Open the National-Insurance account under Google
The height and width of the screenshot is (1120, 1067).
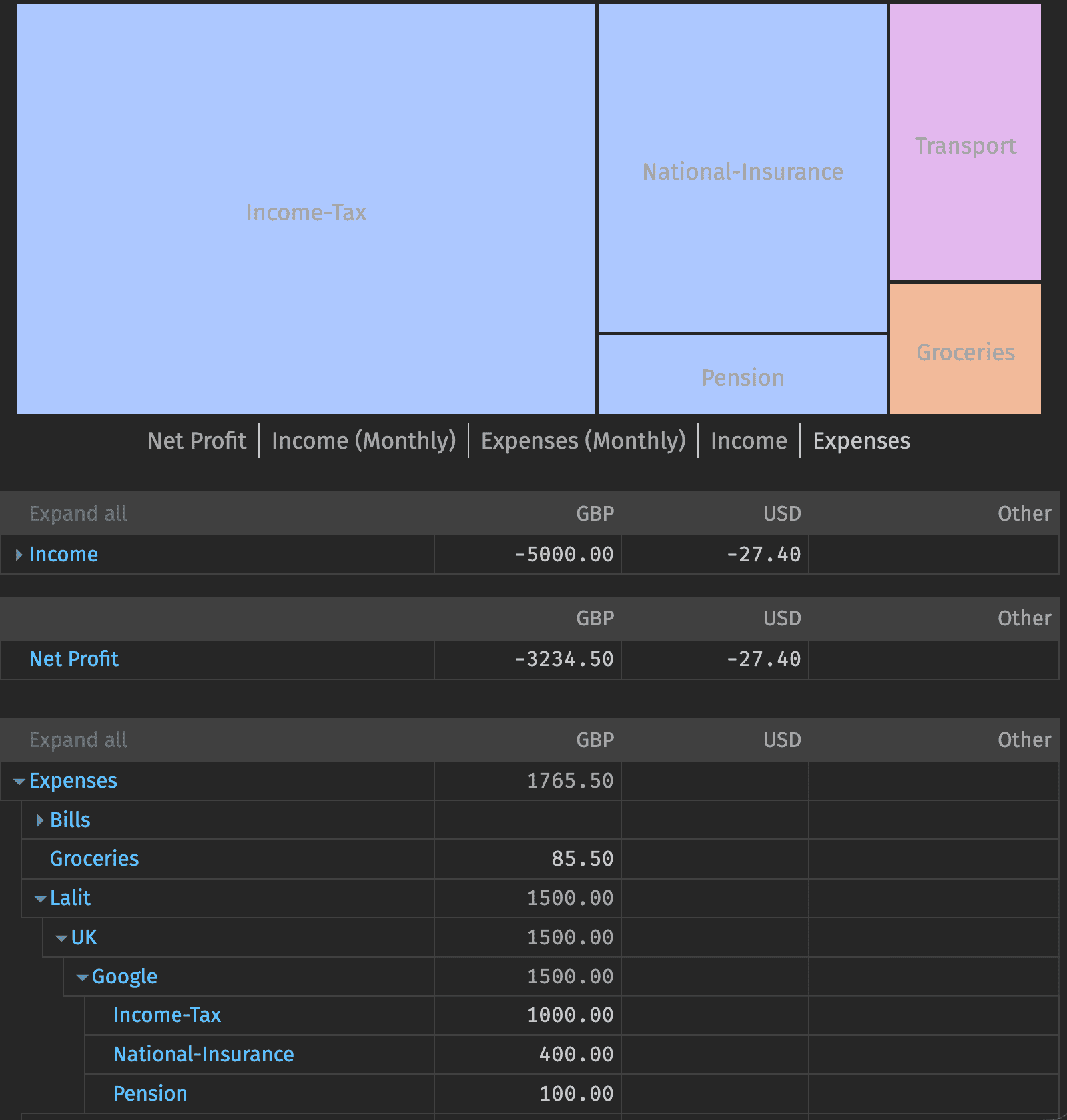coord(203,1054)
